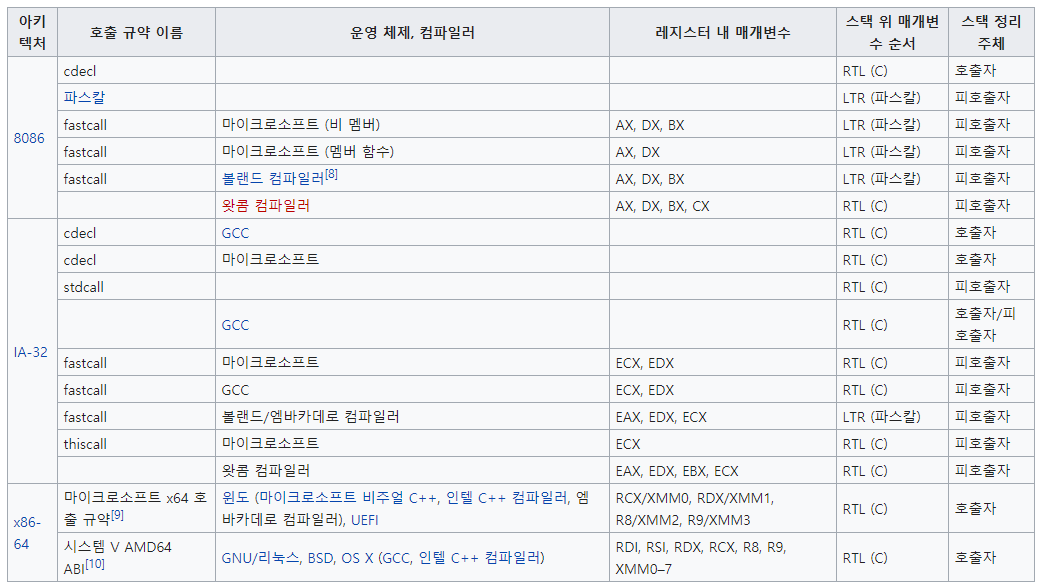
Task: Open footnote [9] after 마이크로소프트 x64 호출 규약
Action: click(x=117, y=515)
